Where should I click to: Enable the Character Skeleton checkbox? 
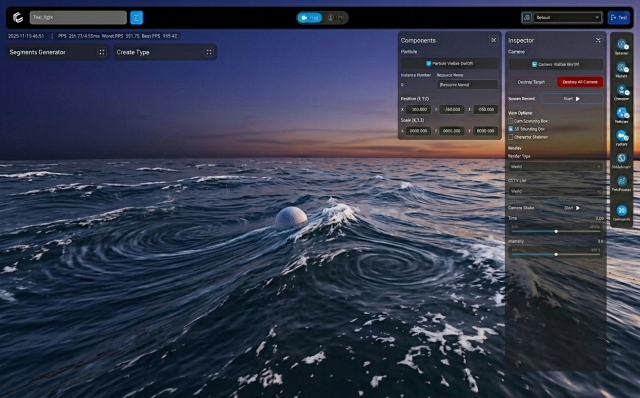[x=511, y=137]
